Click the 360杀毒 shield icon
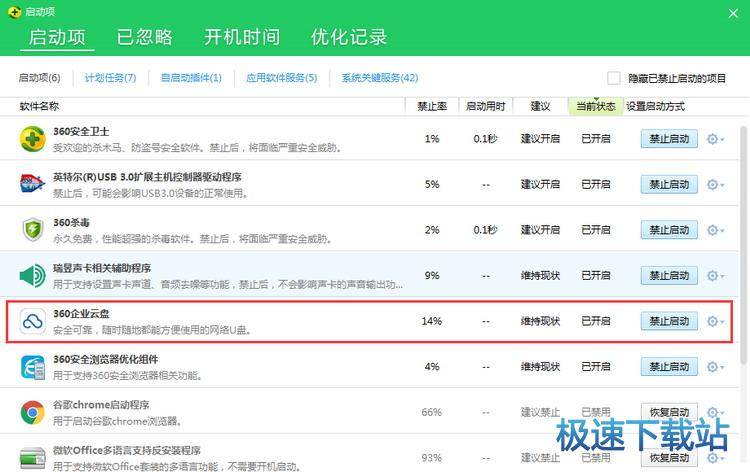750x472 pixels. point(33,230)
